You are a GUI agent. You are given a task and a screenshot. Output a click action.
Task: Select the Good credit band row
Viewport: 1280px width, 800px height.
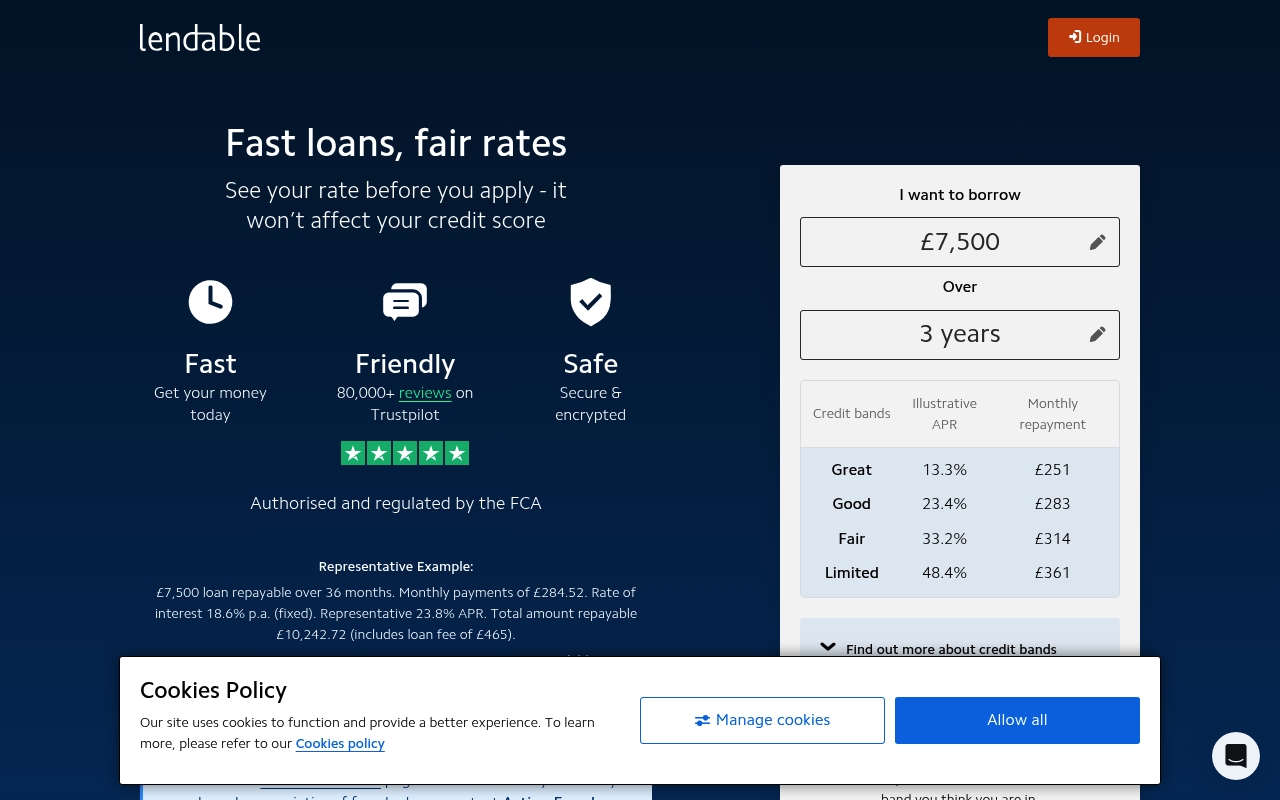(959, 504)
